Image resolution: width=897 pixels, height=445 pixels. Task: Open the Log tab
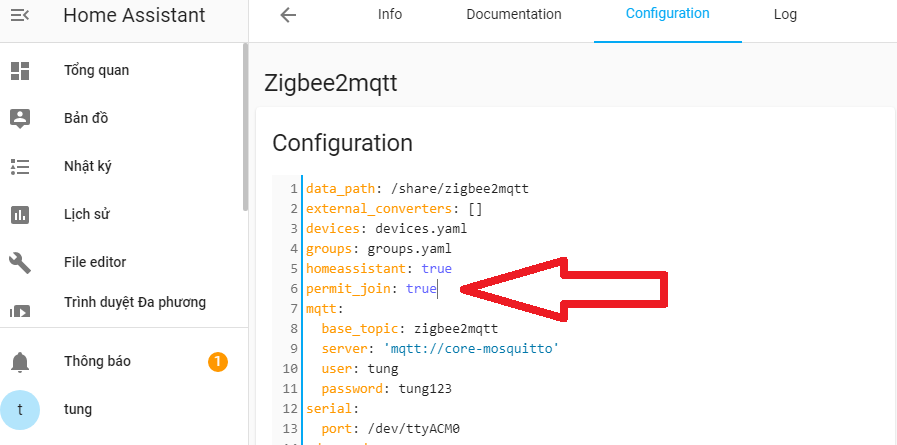coord(785,14)
